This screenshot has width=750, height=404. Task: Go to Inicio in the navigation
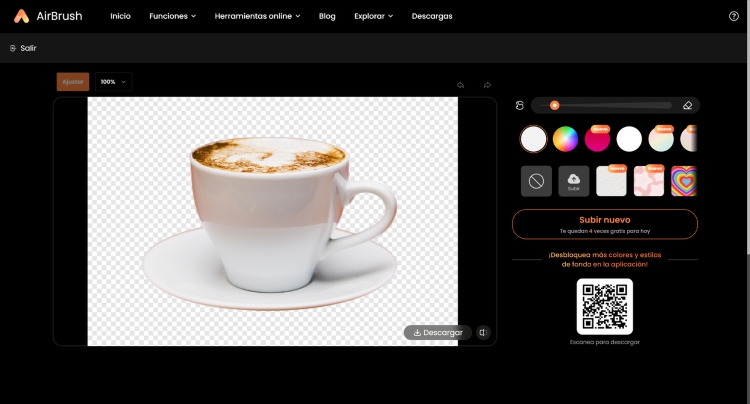(120, 16)
